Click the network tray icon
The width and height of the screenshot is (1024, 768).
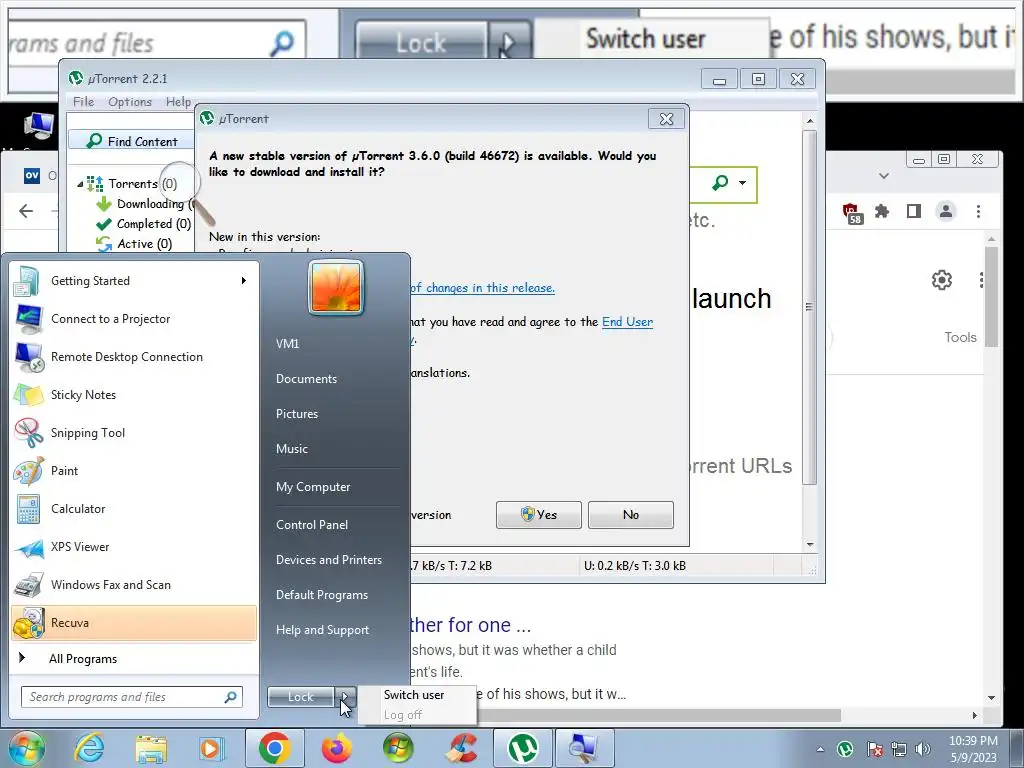(899, 748)
